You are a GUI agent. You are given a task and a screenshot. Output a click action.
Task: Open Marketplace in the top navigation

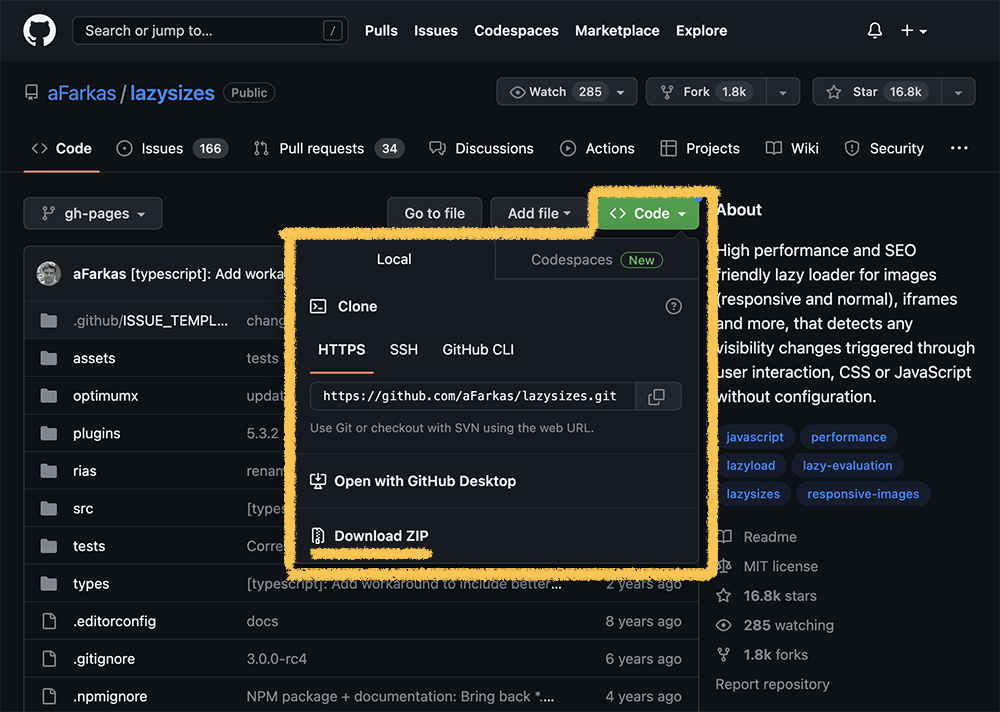coord(617,31)
